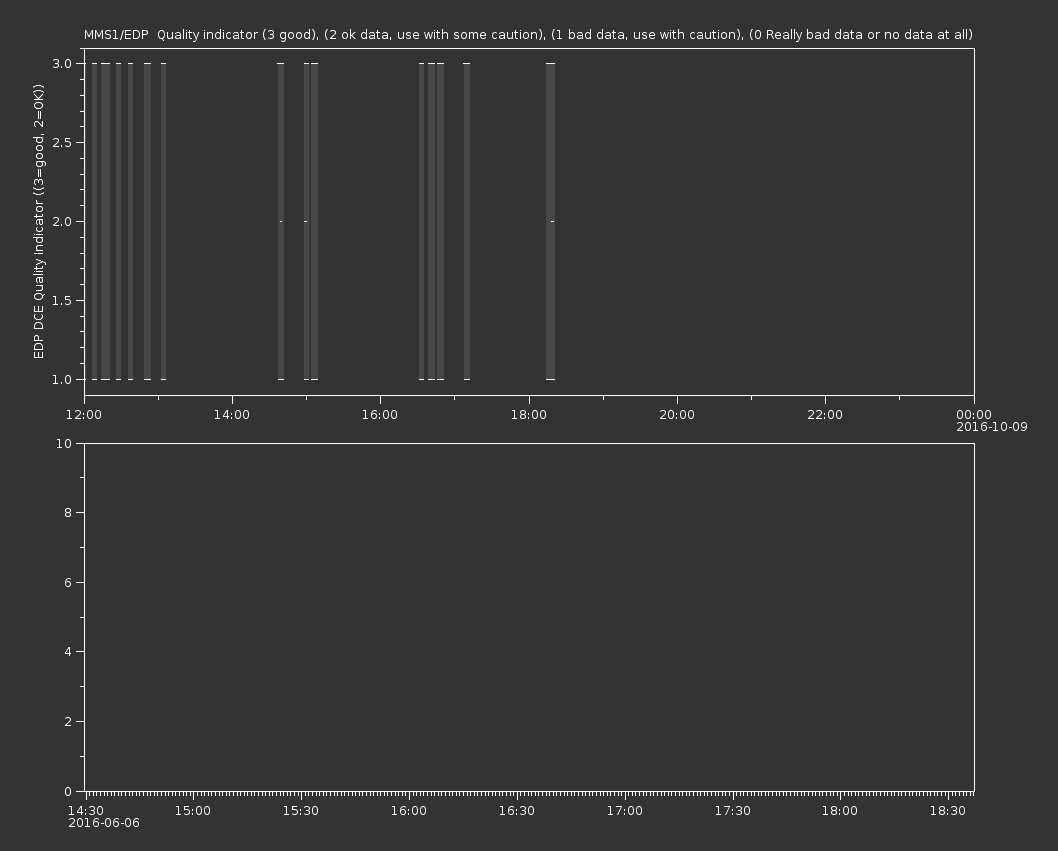Click the 3.0 value on the upper y-axis
Image resolution: width=1058 pixels, height=851 pixels.
pos(62,63)
